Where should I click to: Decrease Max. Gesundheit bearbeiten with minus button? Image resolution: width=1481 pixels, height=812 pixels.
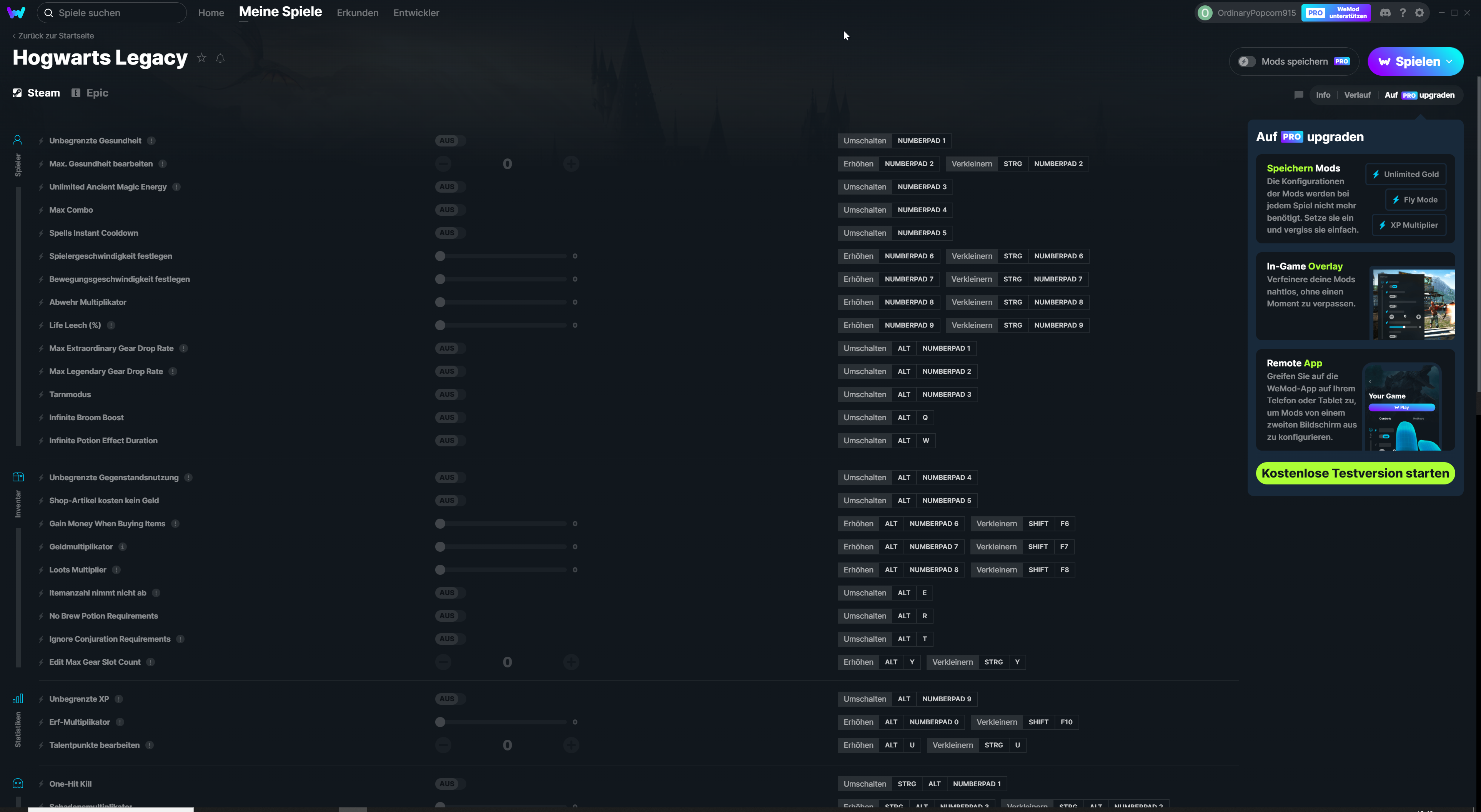tap(443, 164)
